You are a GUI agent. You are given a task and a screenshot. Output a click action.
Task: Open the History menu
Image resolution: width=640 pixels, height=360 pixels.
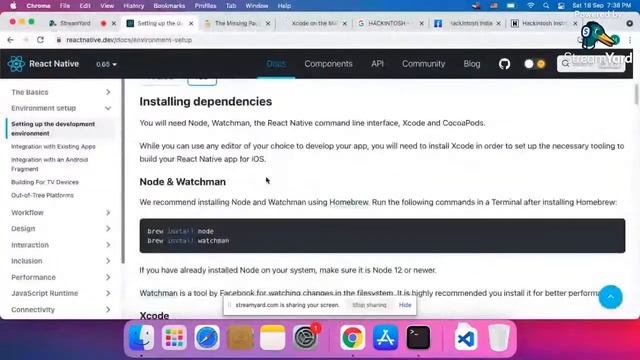[133, 6]
